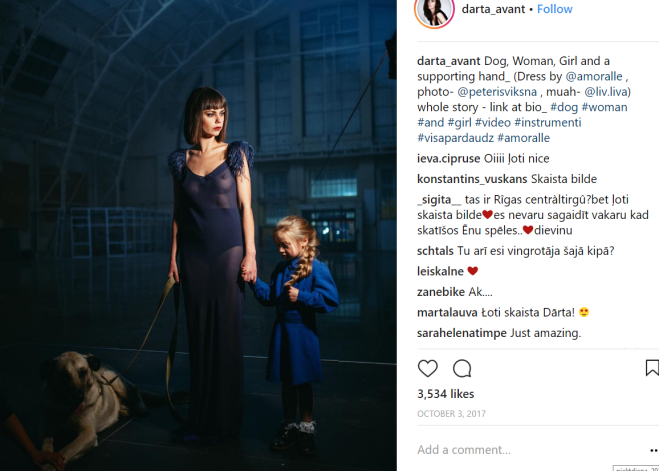Like the post with the heart icon
The width and height of the screenshot is (659, 471).
427,368
